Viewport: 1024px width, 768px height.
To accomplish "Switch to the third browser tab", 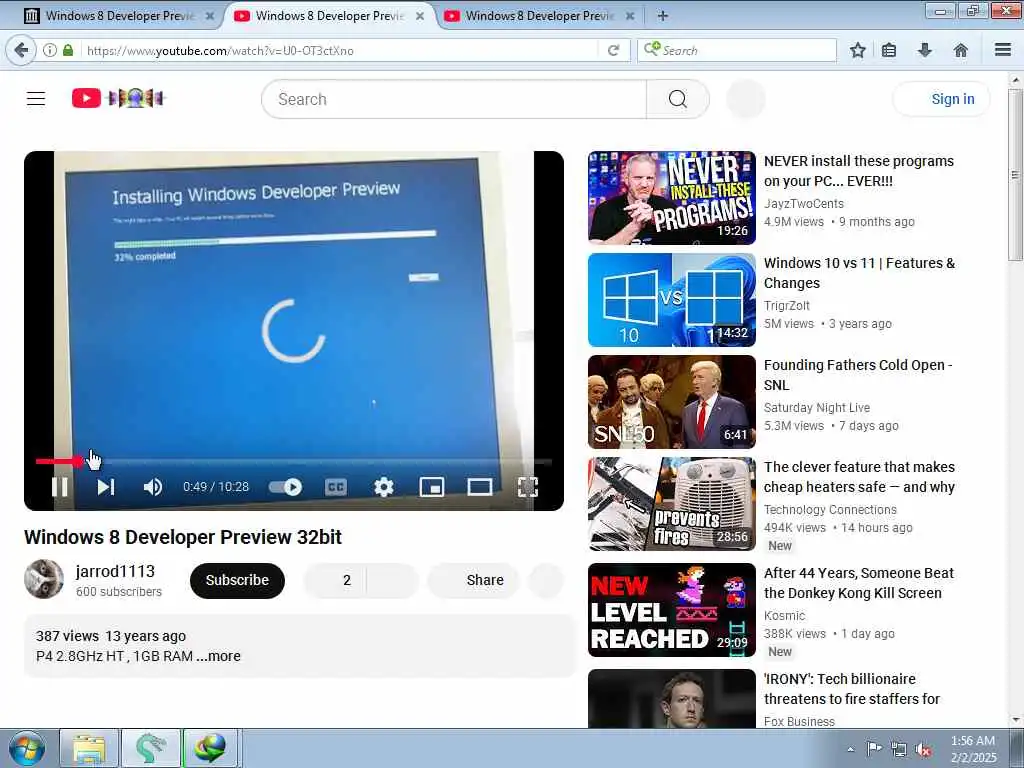I will (539, 16).
